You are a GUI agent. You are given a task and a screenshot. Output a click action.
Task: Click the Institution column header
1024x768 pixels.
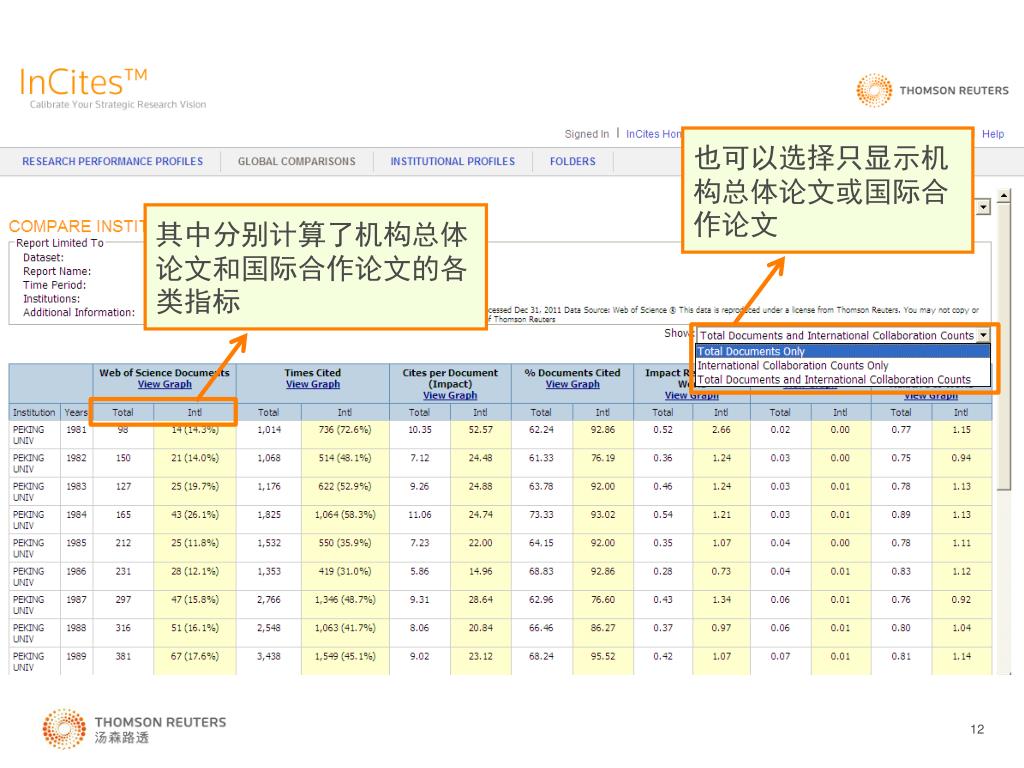click(x=34, y=413)
